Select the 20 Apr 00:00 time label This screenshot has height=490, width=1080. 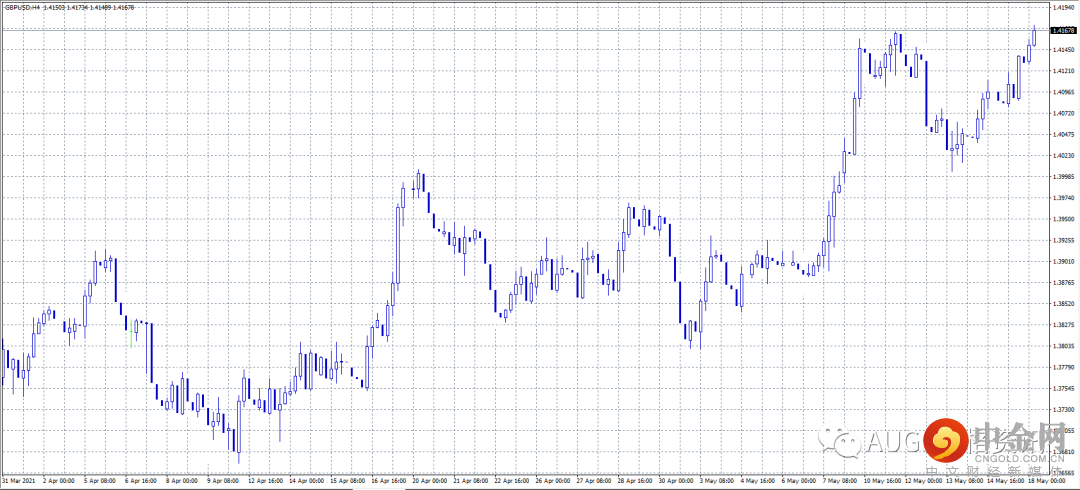[432, 480]
